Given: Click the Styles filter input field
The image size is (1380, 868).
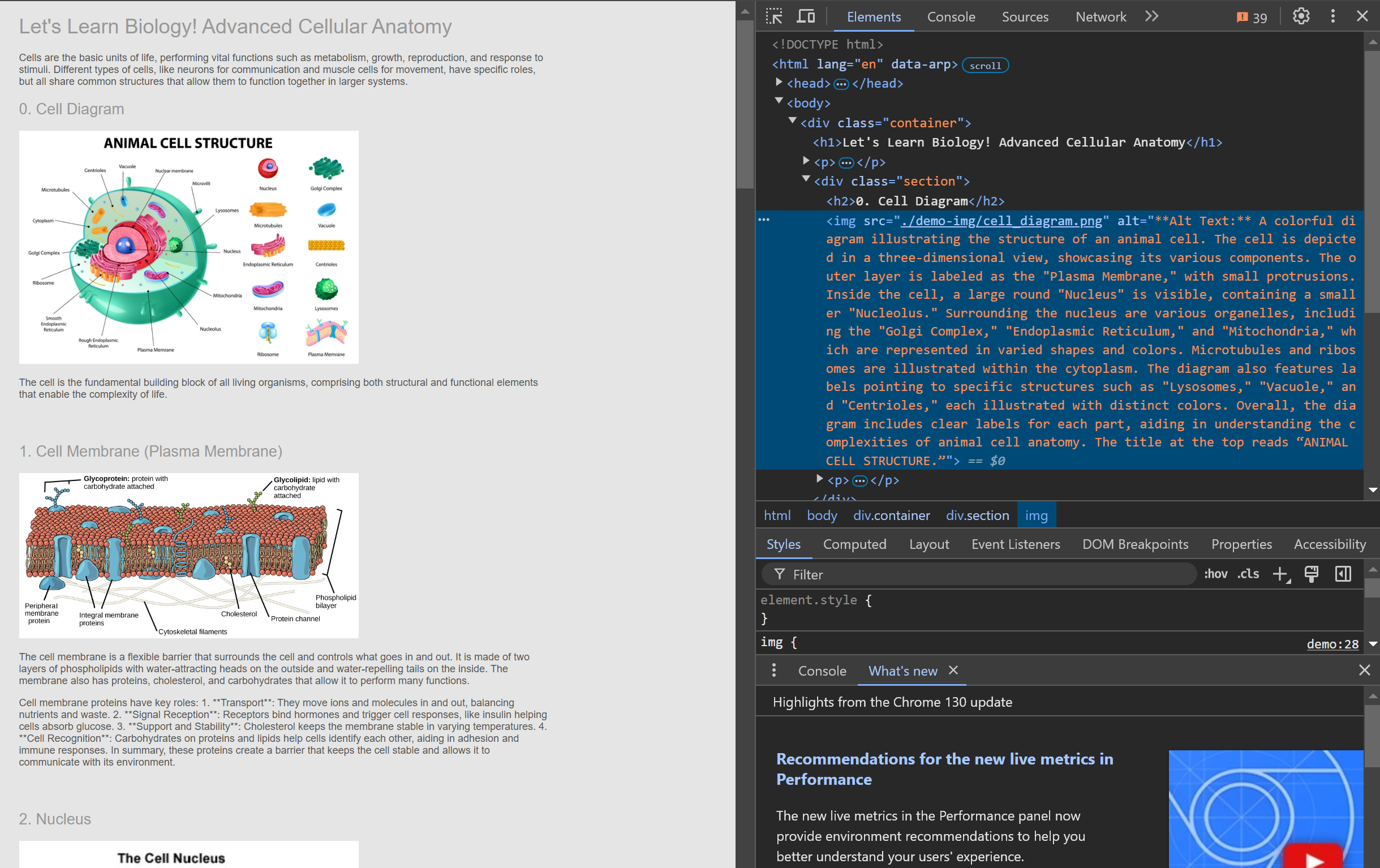Looking at the screenshot, I should 986,575.
